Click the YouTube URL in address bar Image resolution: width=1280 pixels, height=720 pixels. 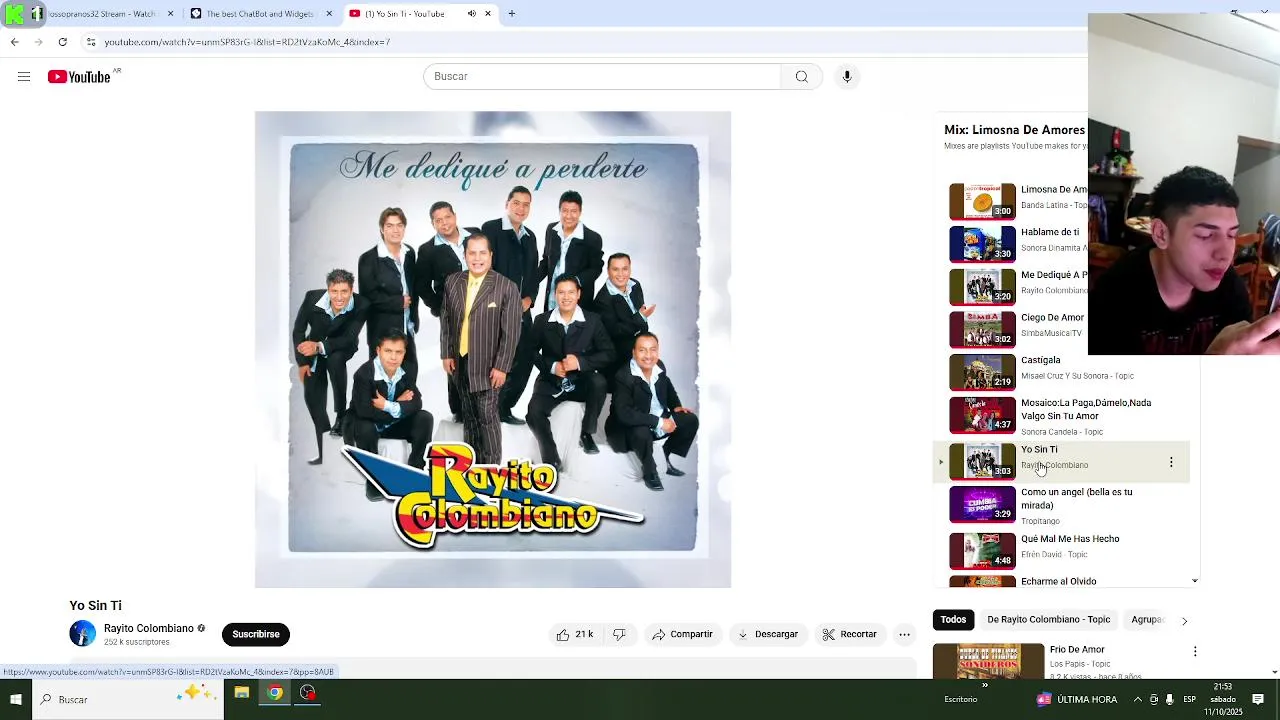(x=247, y=42)
